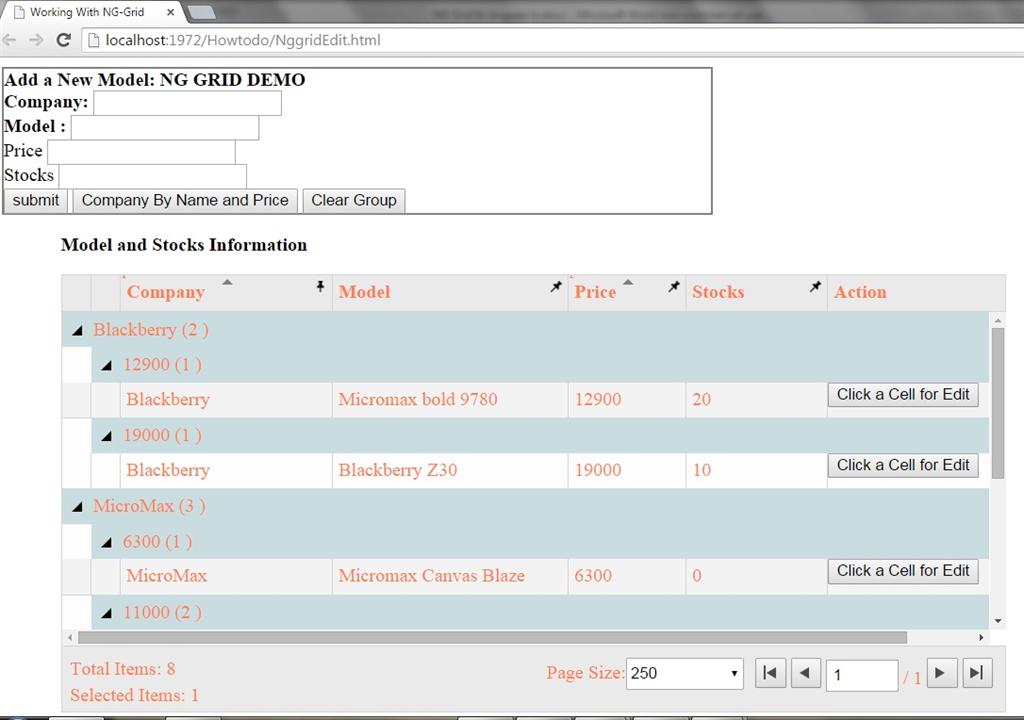Click the Micromax bold 9780 cell
This screenshot has height=720, width=1024.
point(450,400)
